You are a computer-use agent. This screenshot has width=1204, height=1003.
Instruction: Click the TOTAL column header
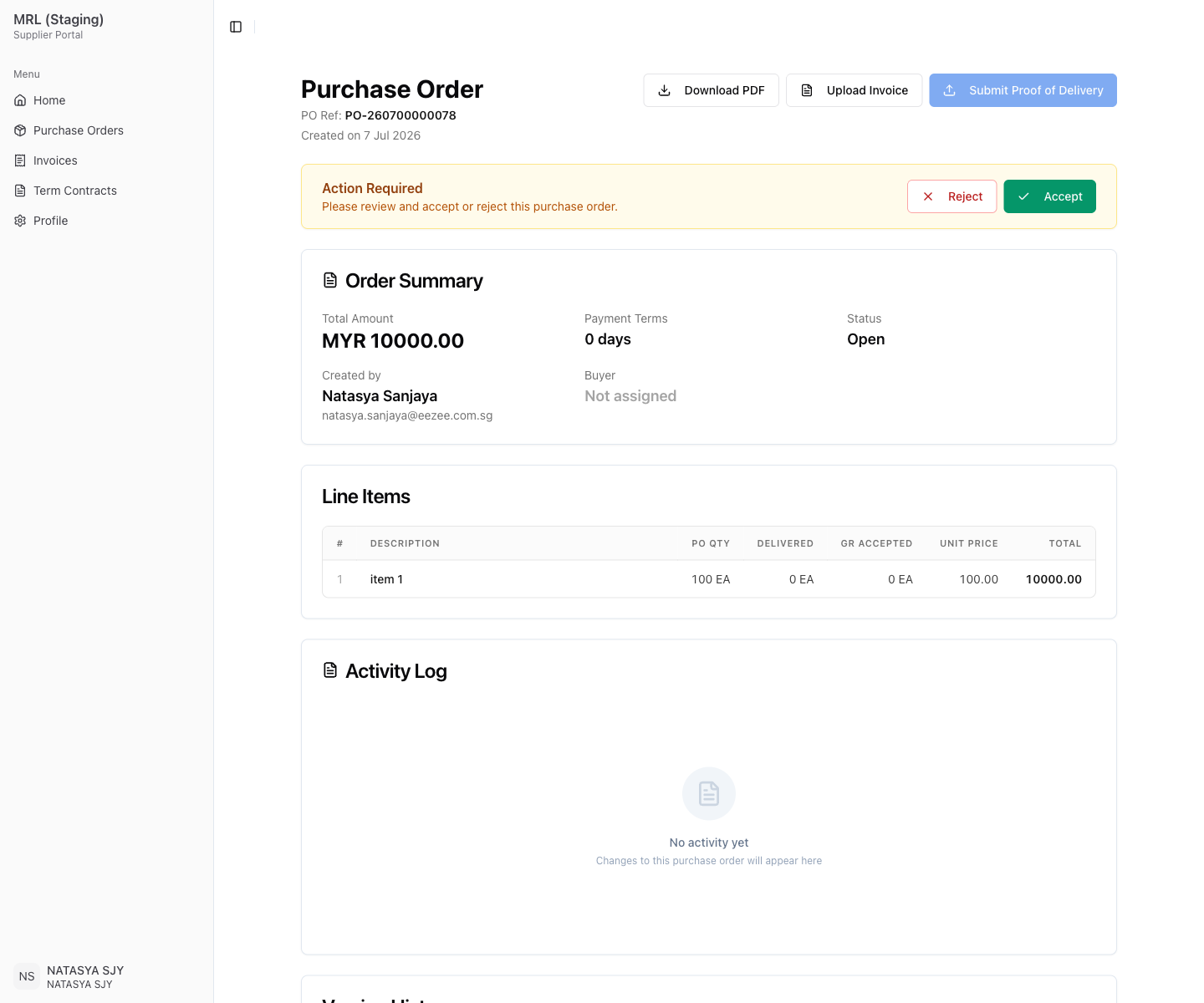pyautogui.click(x=1065, y=543)
